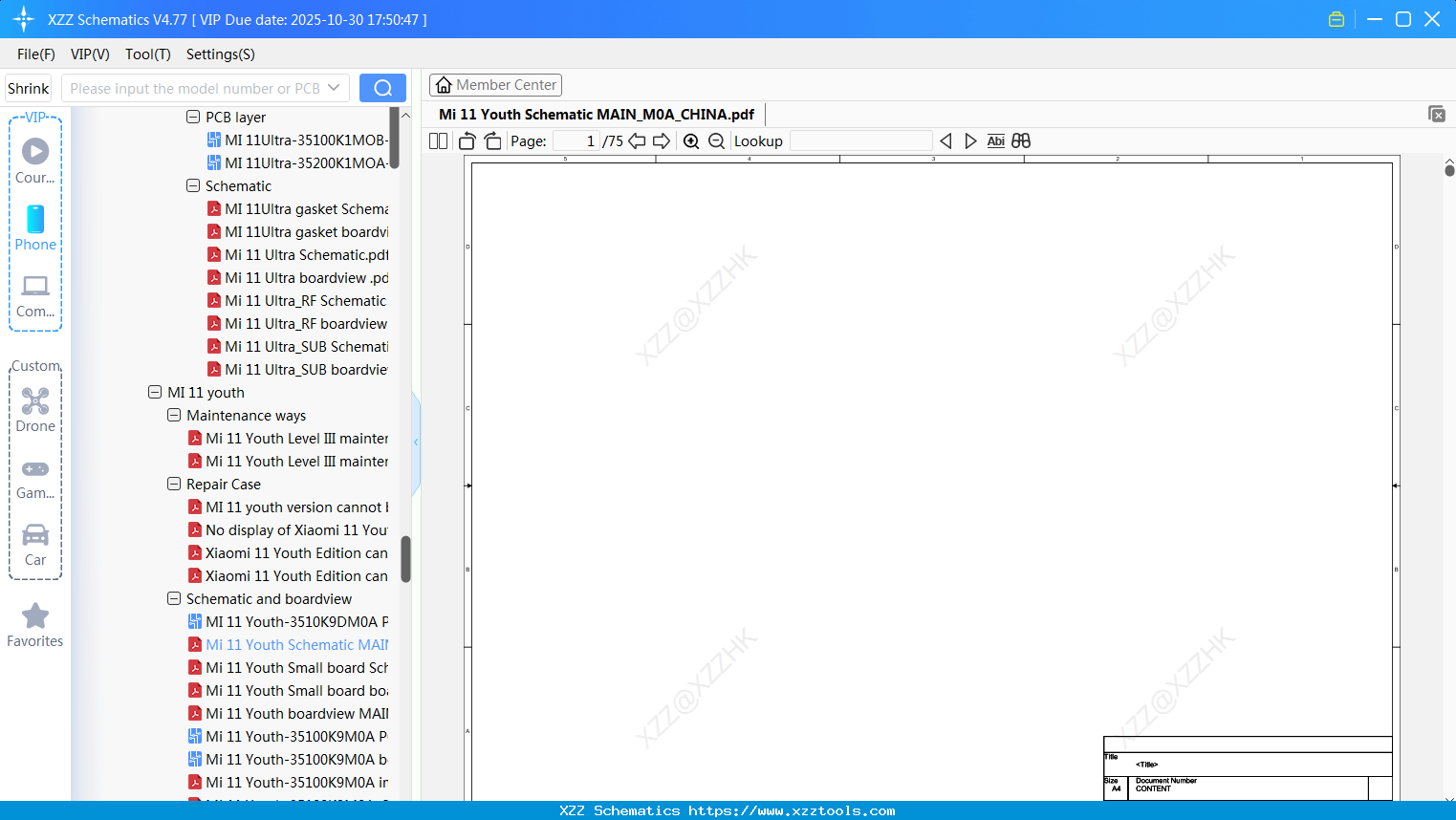
Task: Open the Settings(S) menu
Action: click(220, 54)
